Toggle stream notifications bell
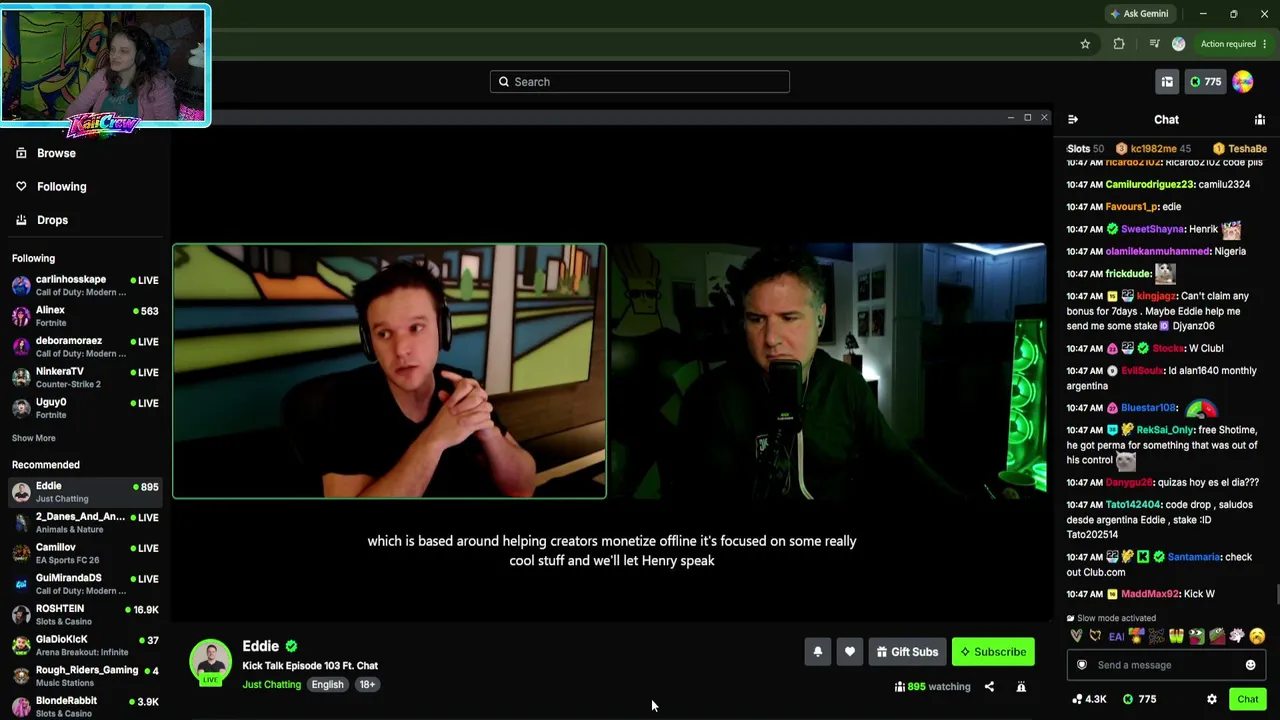1280x720 pixels. (818, 652)
